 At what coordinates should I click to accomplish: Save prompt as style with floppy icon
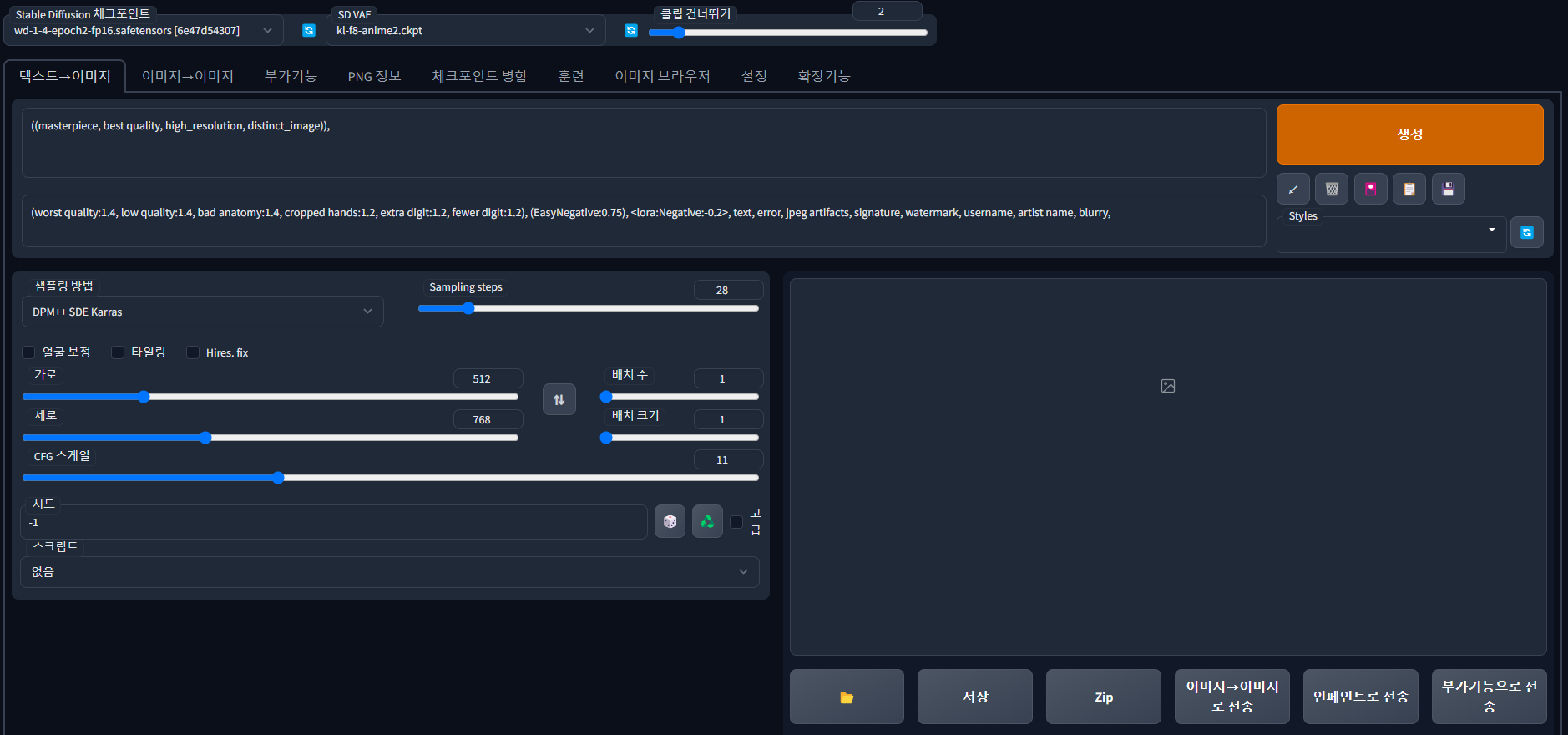(1448, 189)
